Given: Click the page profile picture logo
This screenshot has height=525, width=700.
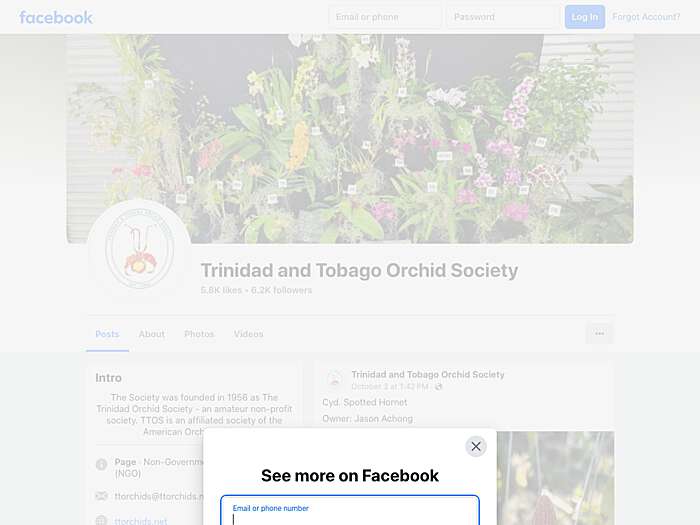Looking at the screenshot, I should pyautogui.click(x=139, y=250).
